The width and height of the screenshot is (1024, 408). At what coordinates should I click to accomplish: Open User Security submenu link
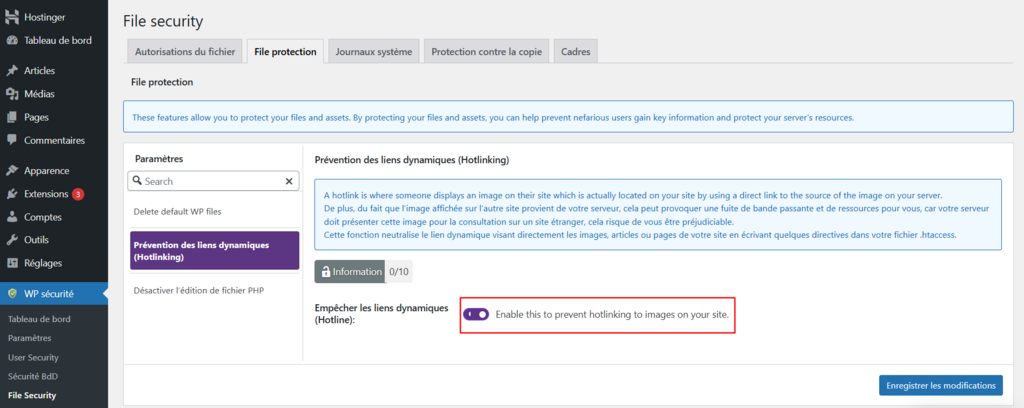point(33,357)
